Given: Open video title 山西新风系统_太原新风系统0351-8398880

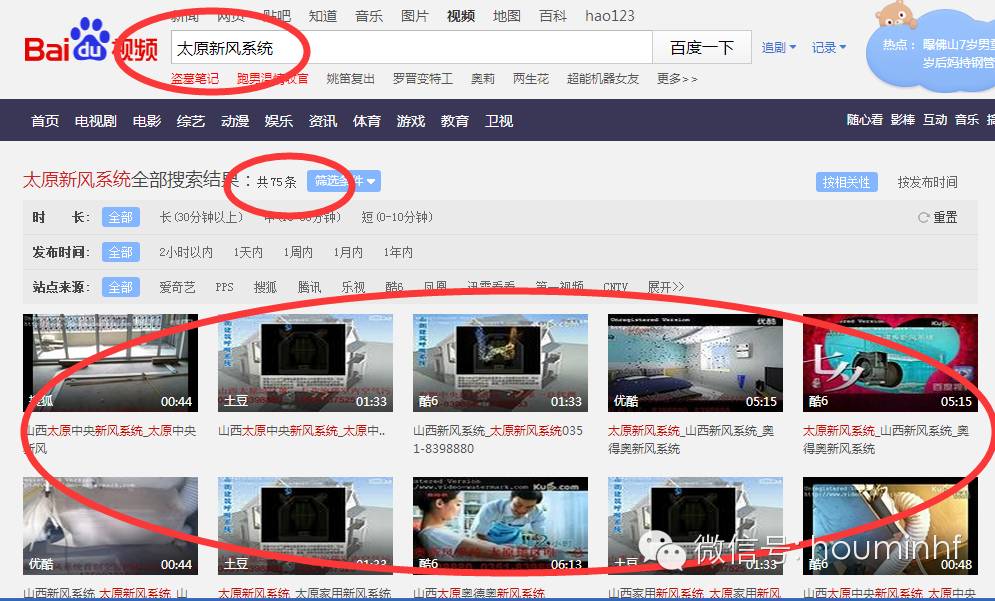Looking at the screenshot, I should pos(498,439).
